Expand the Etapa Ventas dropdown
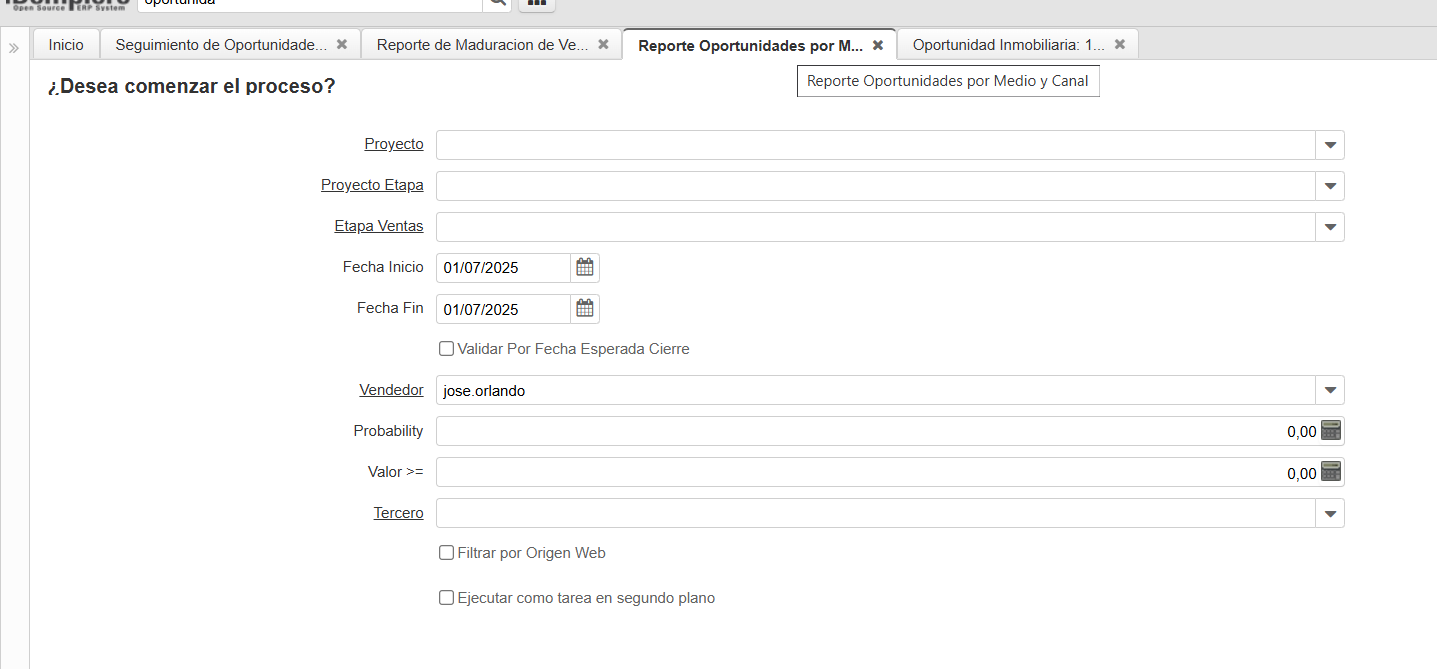Image resolution: width=1437 pixels, height=669 pixels. coord(1330,227)
